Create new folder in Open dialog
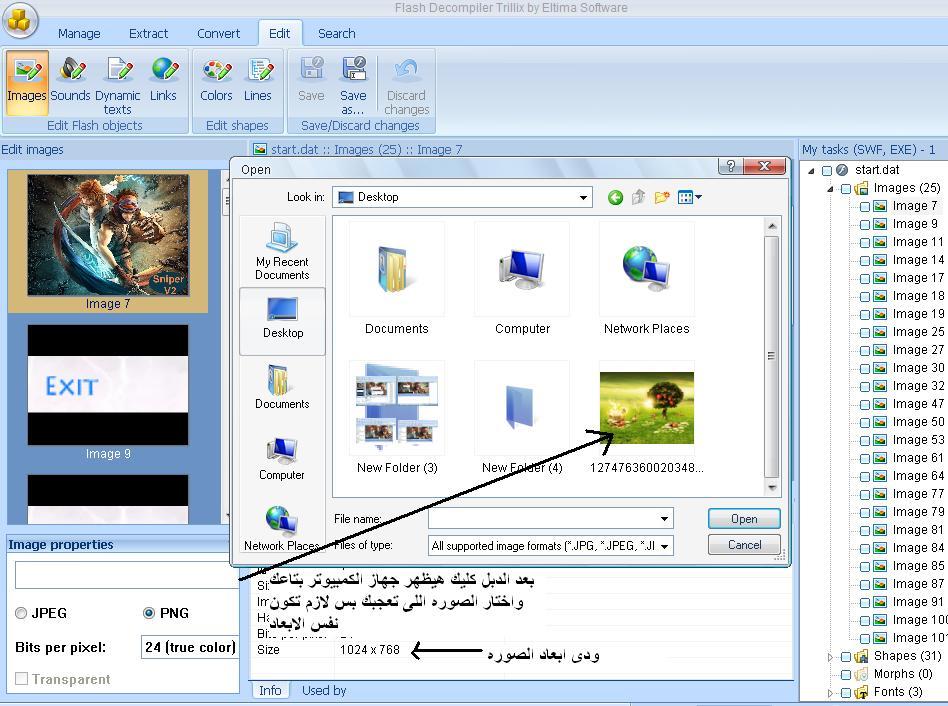Image resolution: width=948 pixels, height=706 pixels. click(x=662, y=197)
